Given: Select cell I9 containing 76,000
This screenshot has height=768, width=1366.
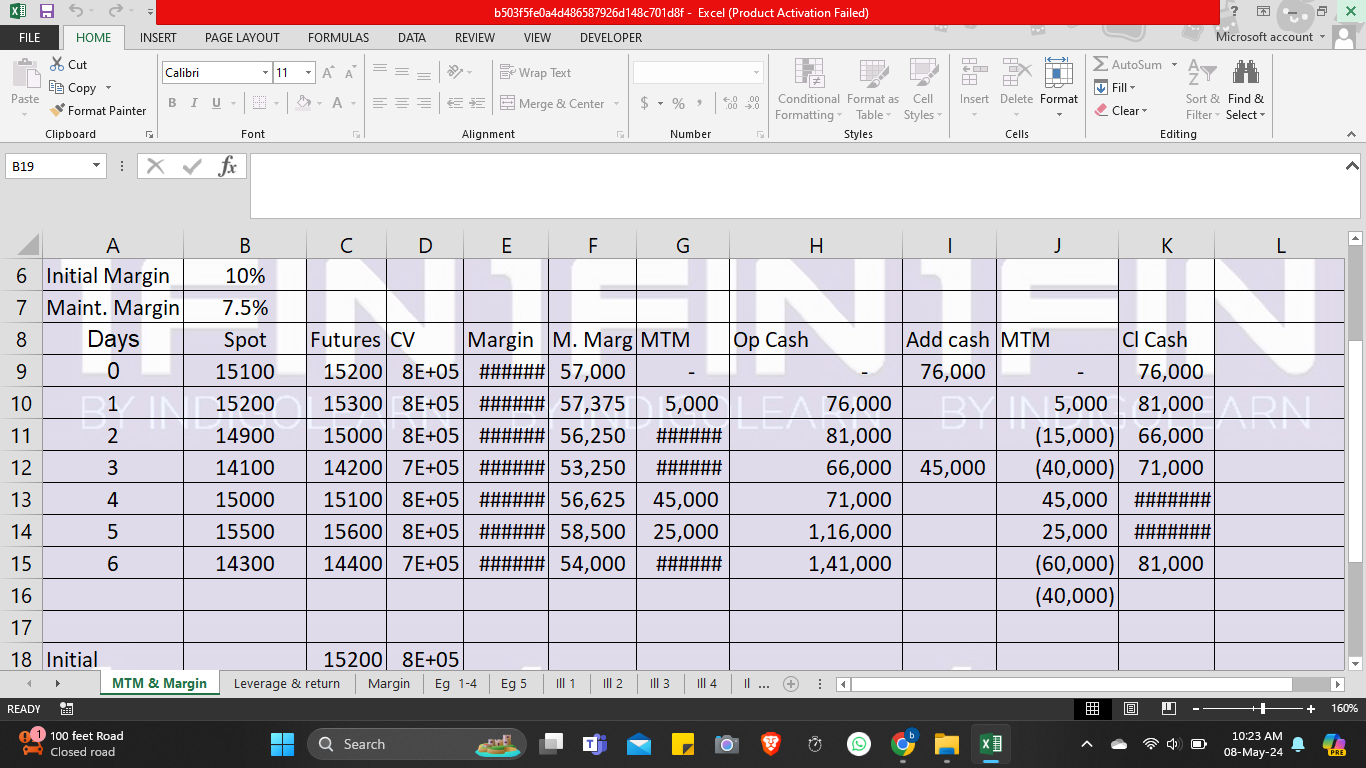Looking at the screenshot, I should coord(949,372).
